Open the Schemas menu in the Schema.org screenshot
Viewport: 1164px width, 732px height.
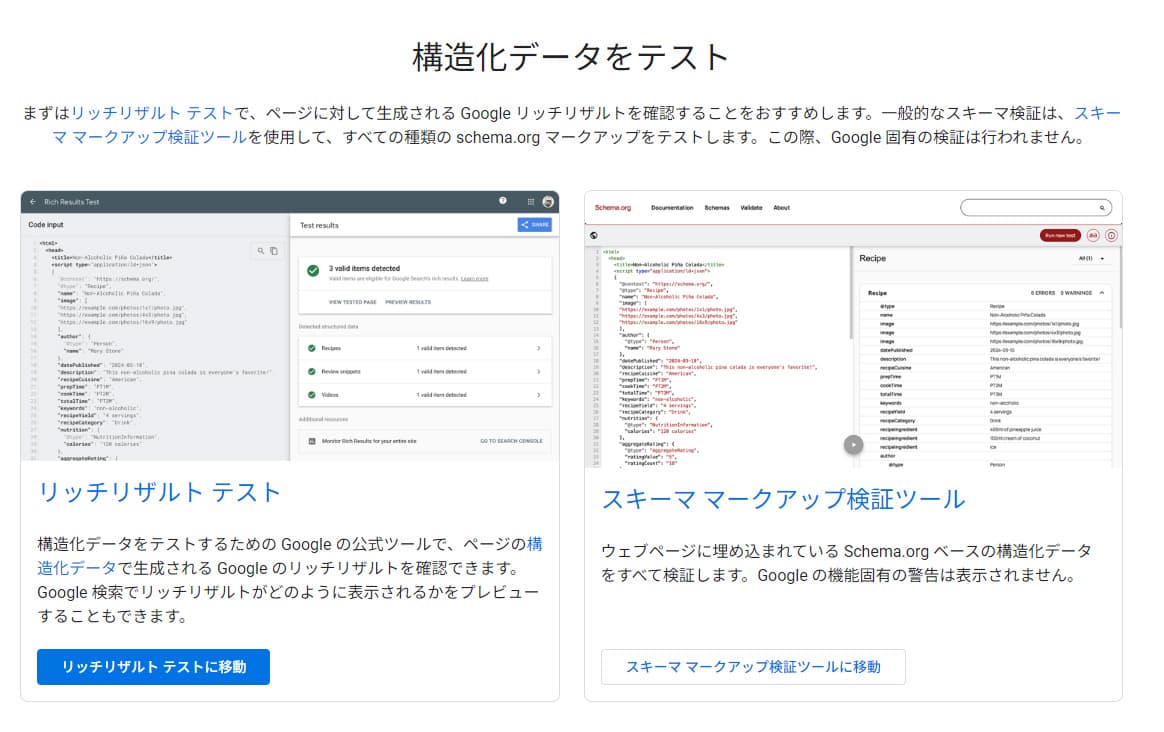pyautogui.click(x=717, y=208)
